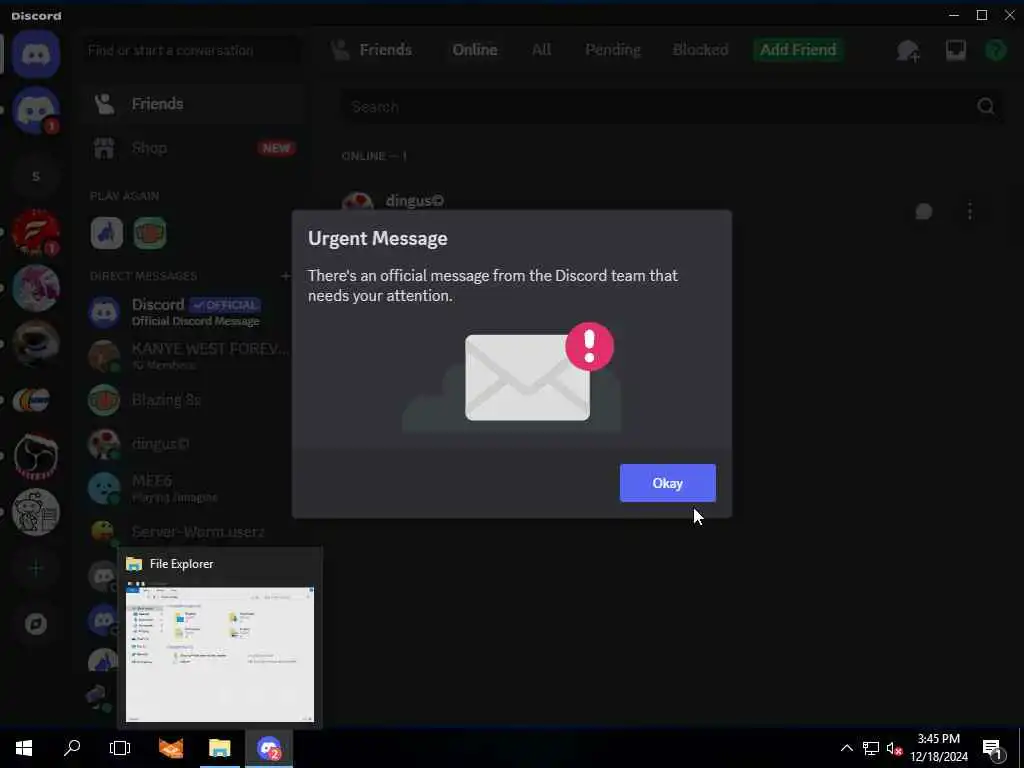Switch to the All friends tab
The width and height of the screenshot is (1024, 768).
(541, 50)
